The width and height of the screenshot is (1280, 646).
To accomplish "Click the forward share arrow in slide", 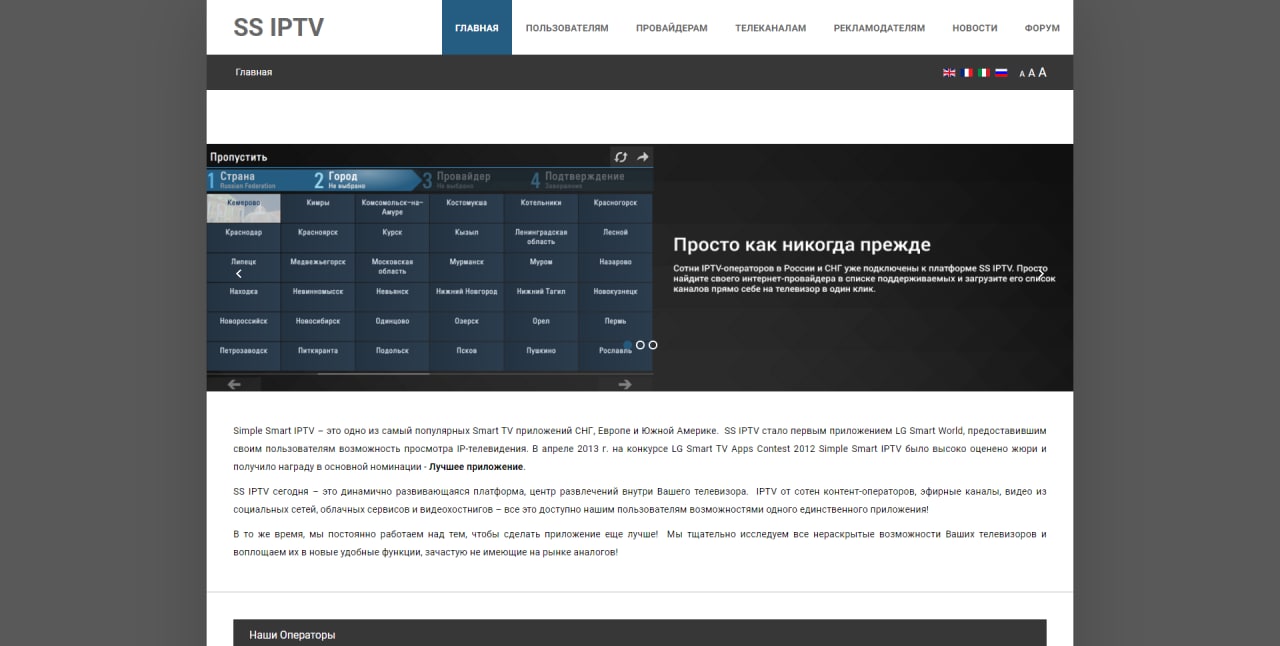I will pos(643,157).
